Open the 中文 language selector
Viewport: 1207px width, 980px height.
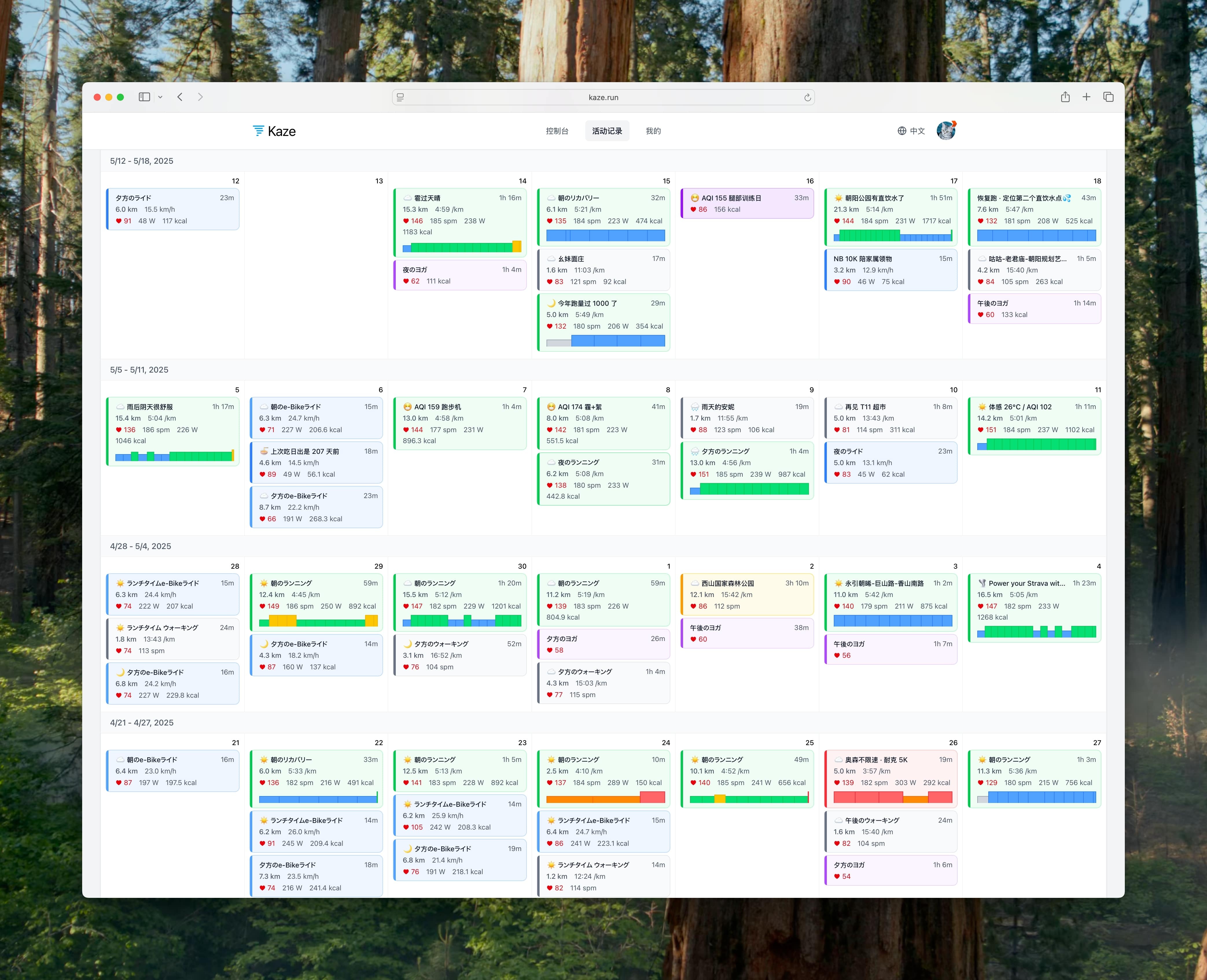911,131
